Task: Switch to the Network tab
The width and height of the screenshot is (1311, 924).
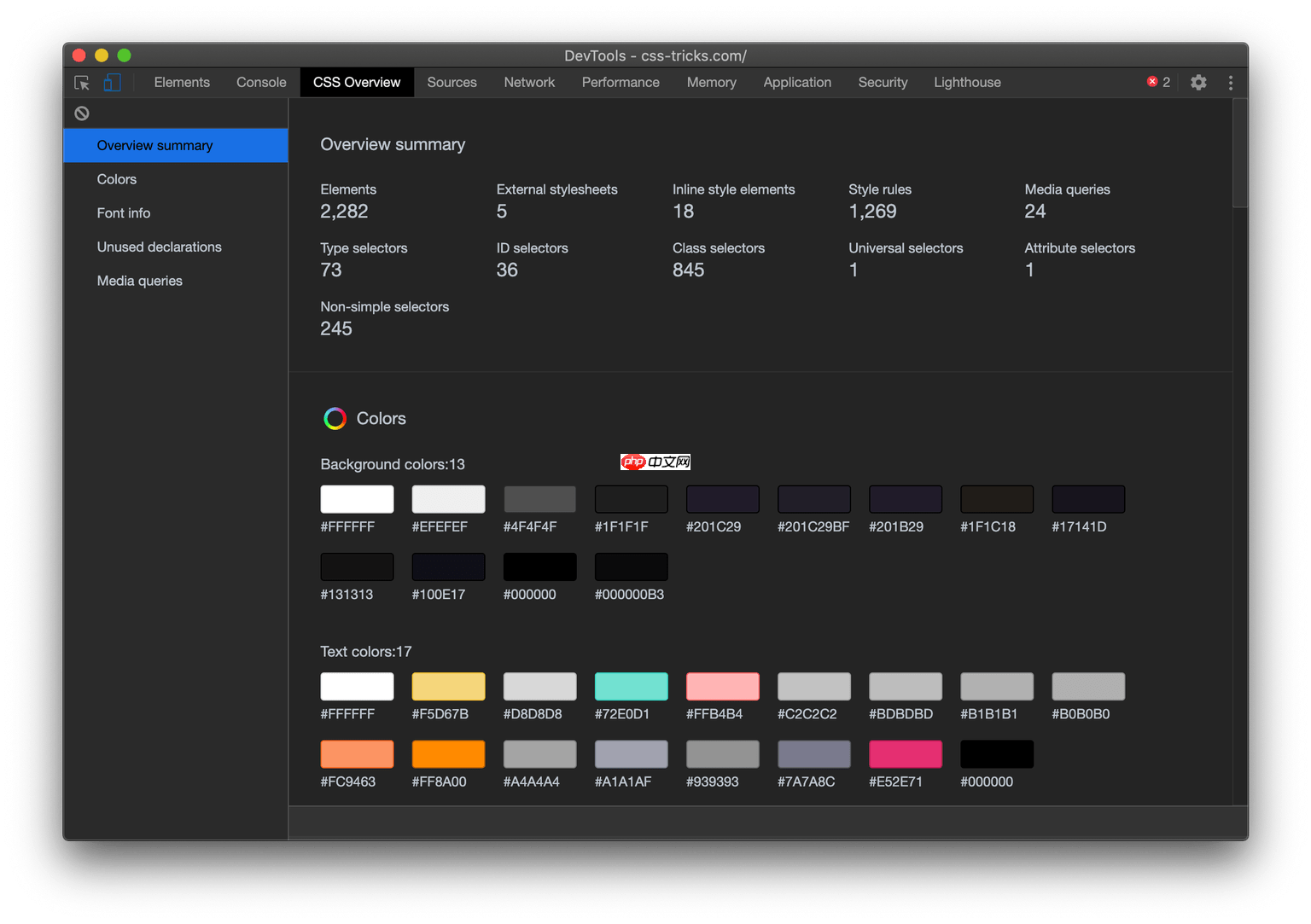Action: tap(529, 83)
